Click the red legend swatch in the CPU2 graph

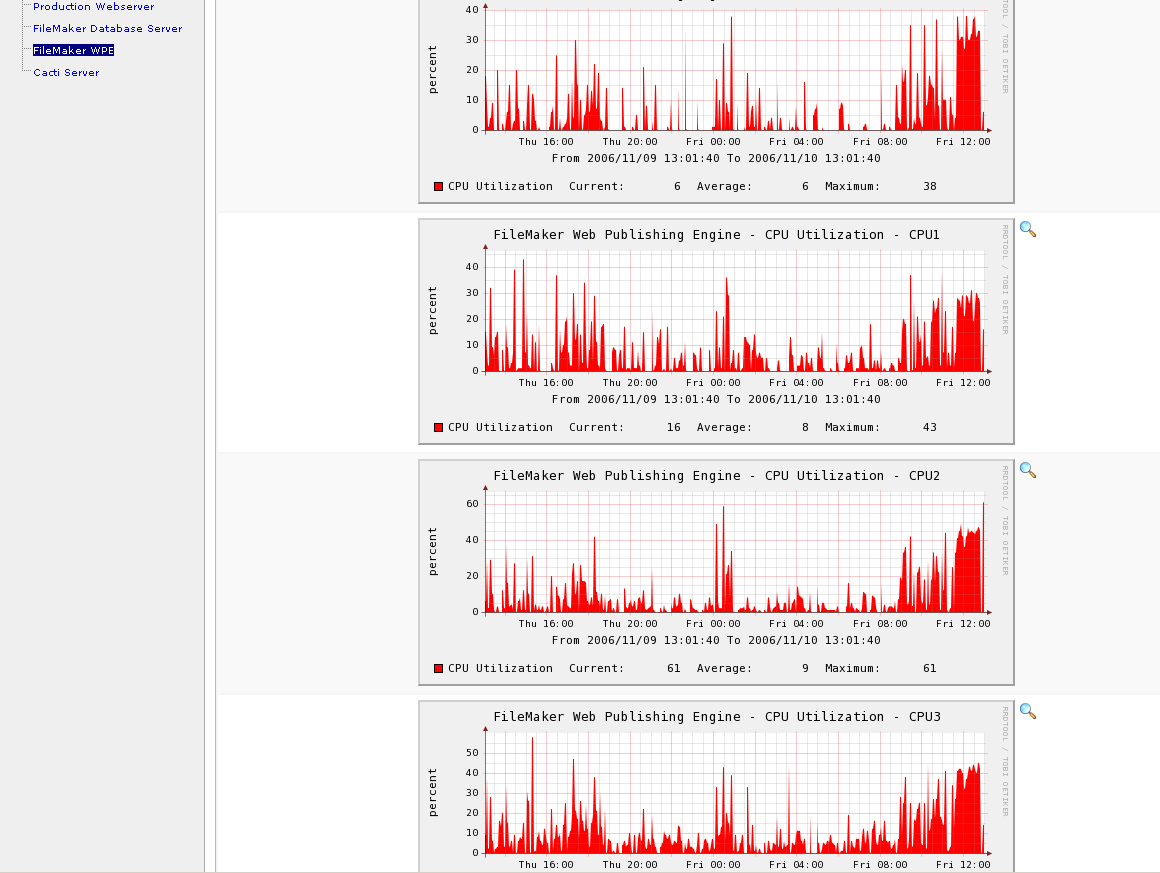point(439,669)
